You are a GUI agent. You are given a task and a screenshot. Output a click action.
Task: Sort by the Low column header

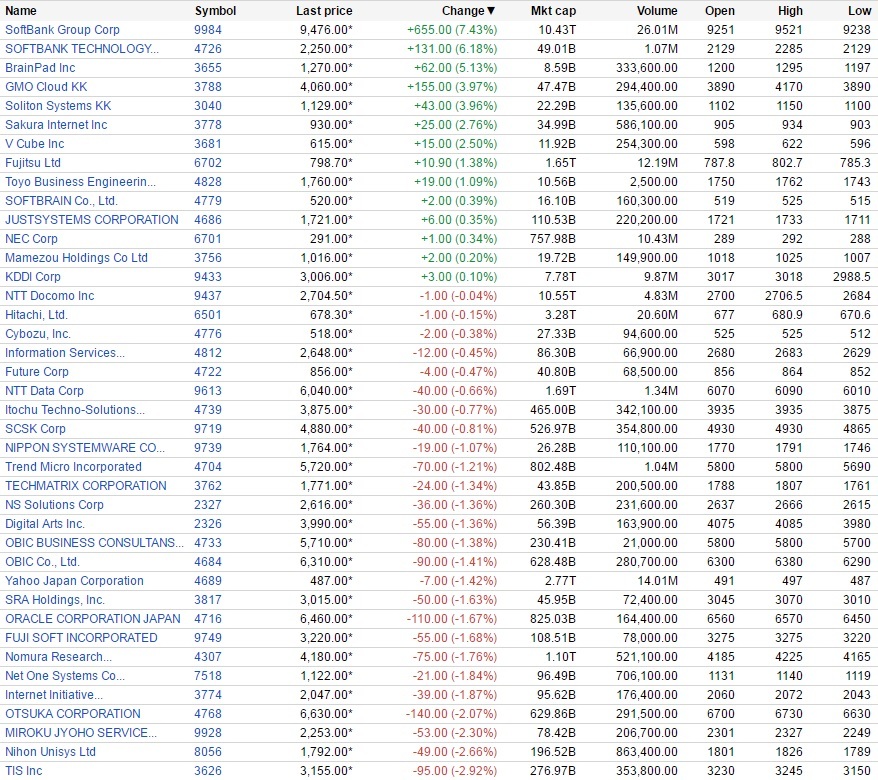click(860, 11)
